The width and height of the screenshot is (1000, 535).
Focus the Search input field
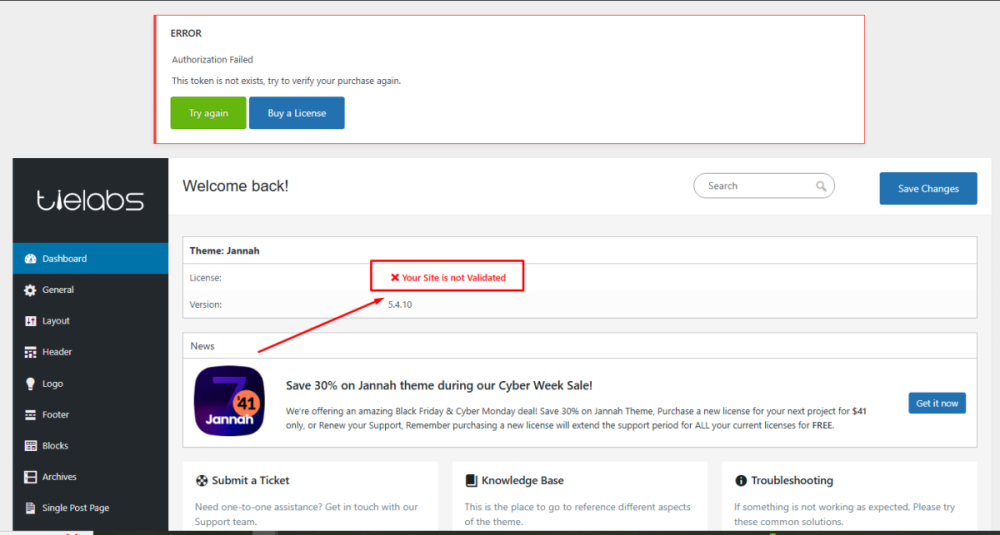click(x=763, y=186)
